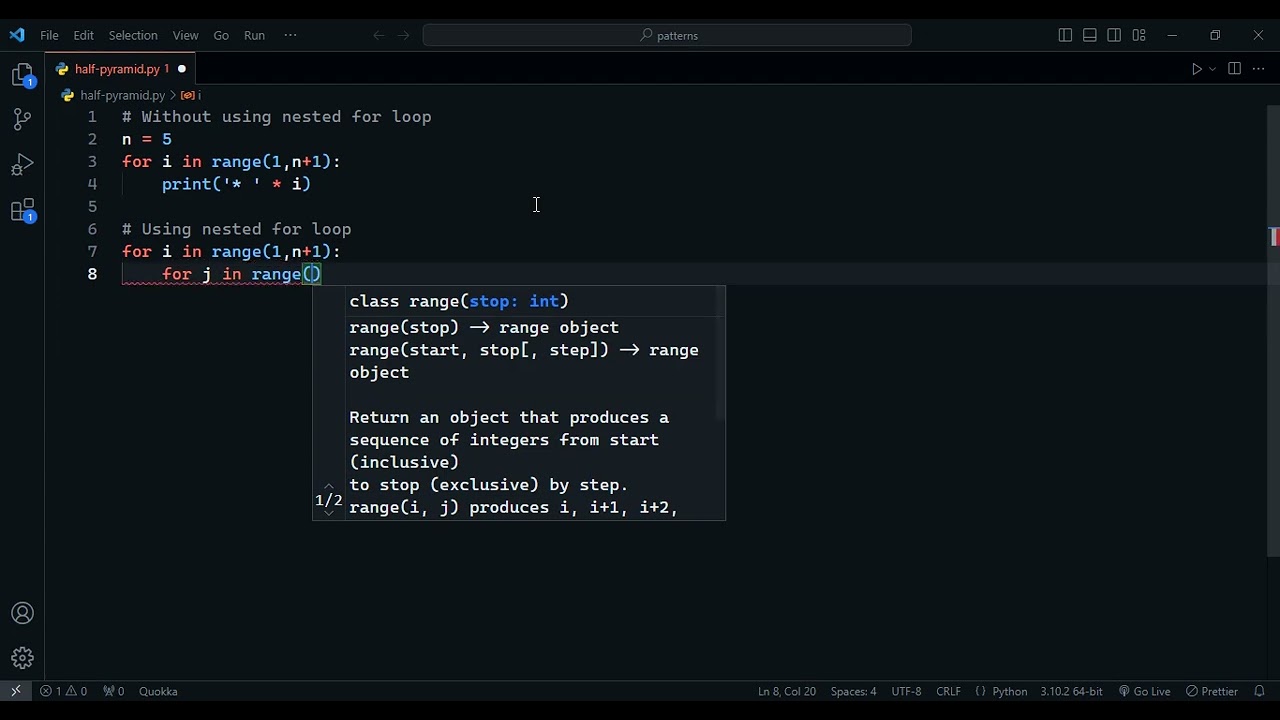This screenshot has width=1280, height=720.
Task: Click Prettier status bar item
Action: 1212,691
